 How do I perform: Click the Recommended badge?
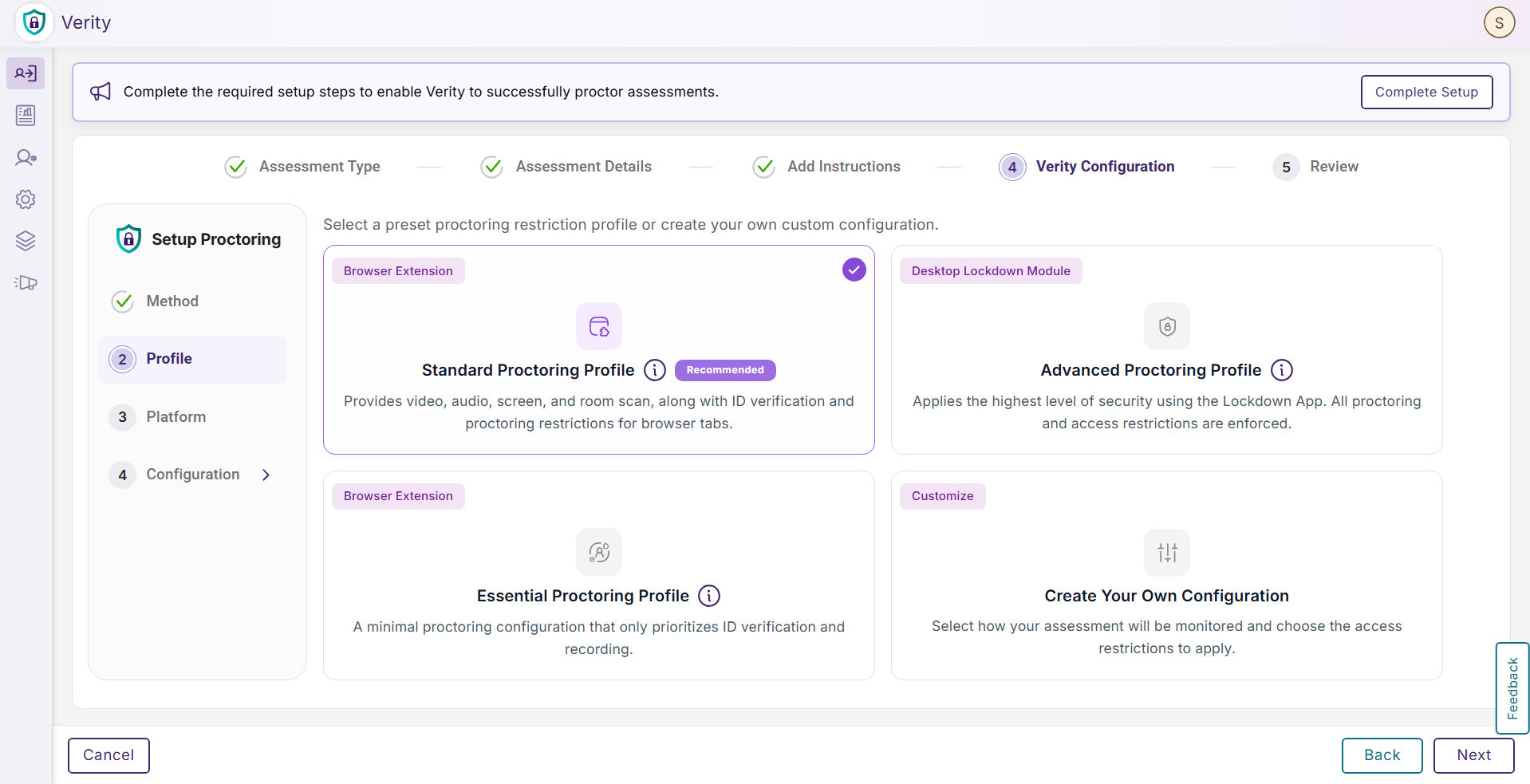(725, 370)
